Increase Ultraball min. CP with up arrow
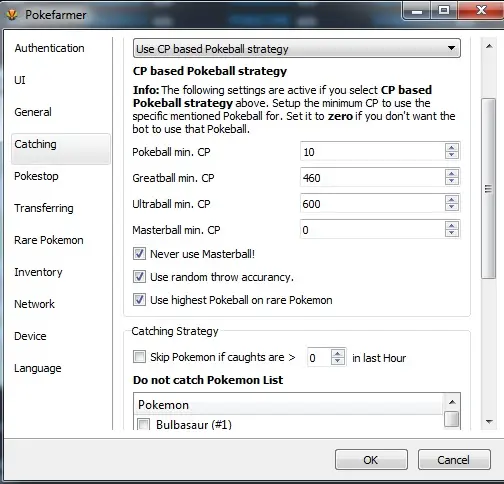The image size is (504, 484). 452,200
